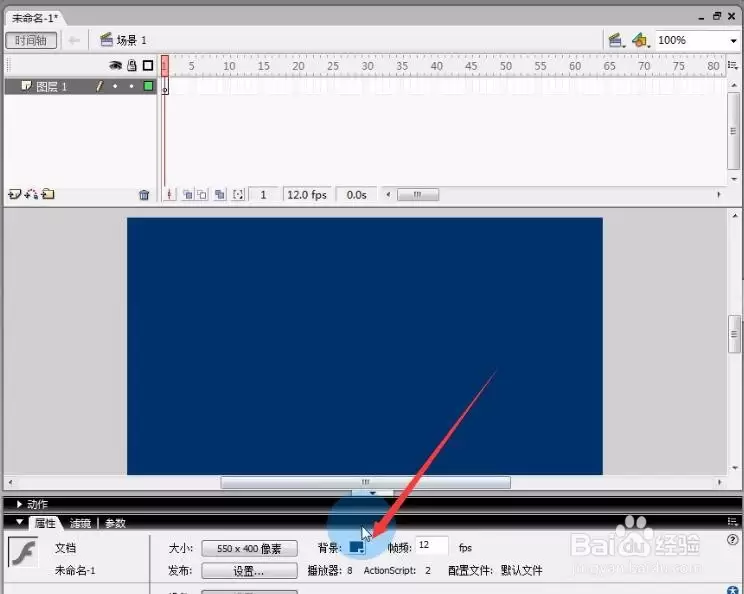Collapse panel with small bottom arrow handle
The width and height of the screenshot is (744, 594).
[372, 493]
